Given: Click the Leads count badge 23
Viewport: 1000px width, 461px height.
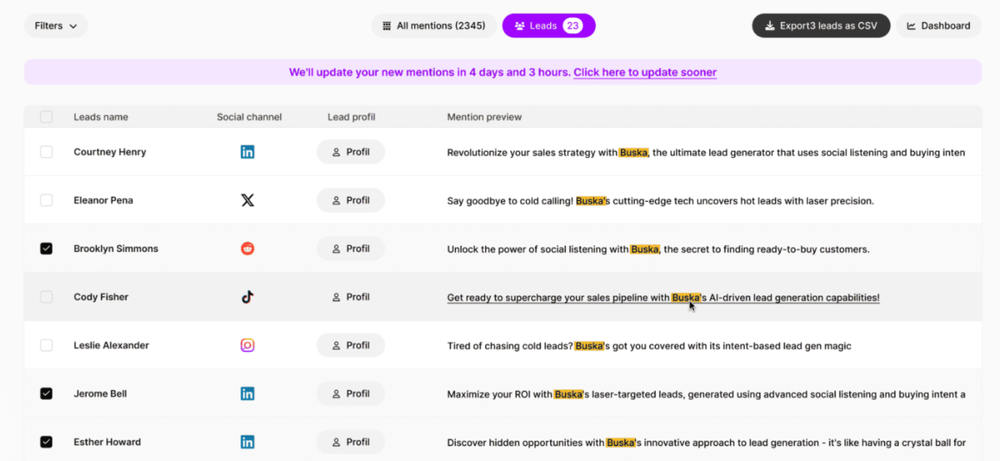Looking at the screenshot, I should pos(573,26).
